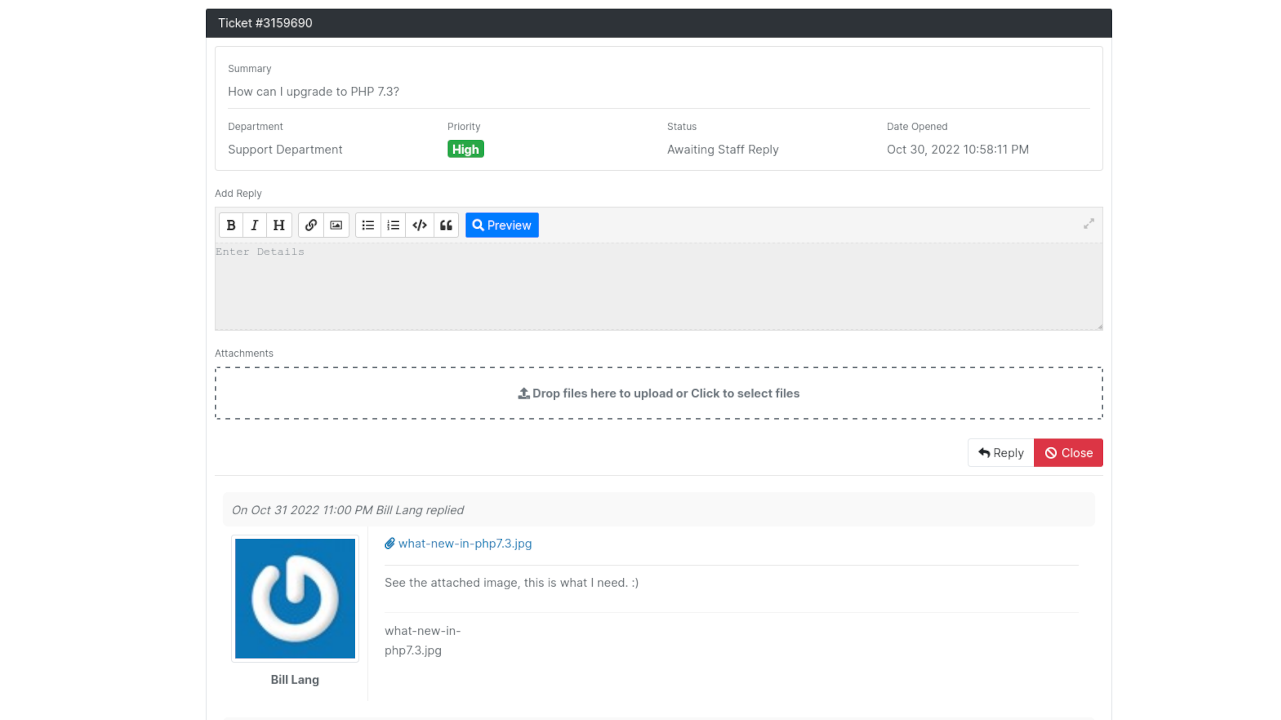Open the what-new-in-php7.3.jpg attachment link
The width and height of the screenshot is (1281, 720).
[x=464, y=544]
